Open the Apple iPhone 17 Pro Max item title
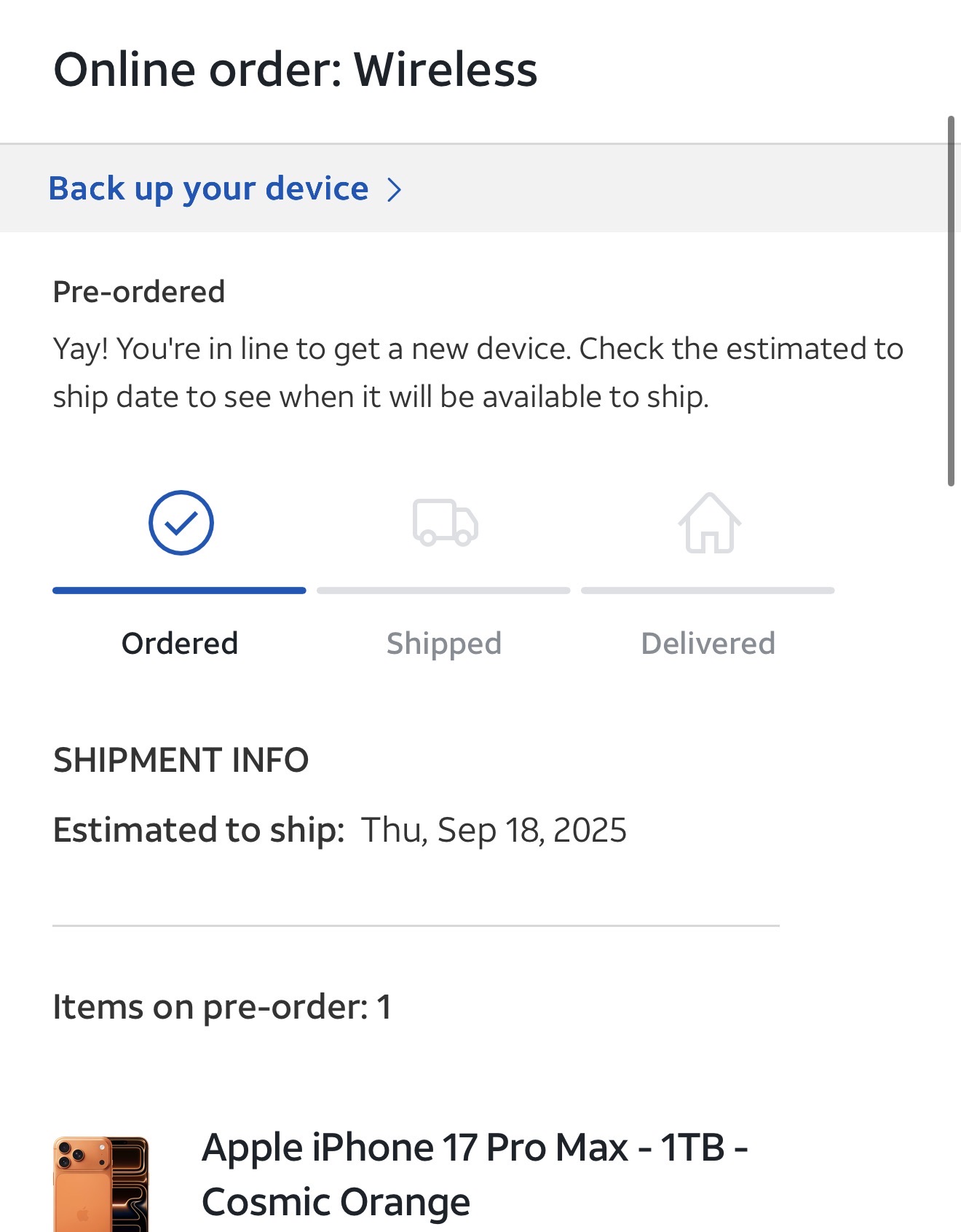The height and width of the screenshot is (1232, 961). [475, 1174]
